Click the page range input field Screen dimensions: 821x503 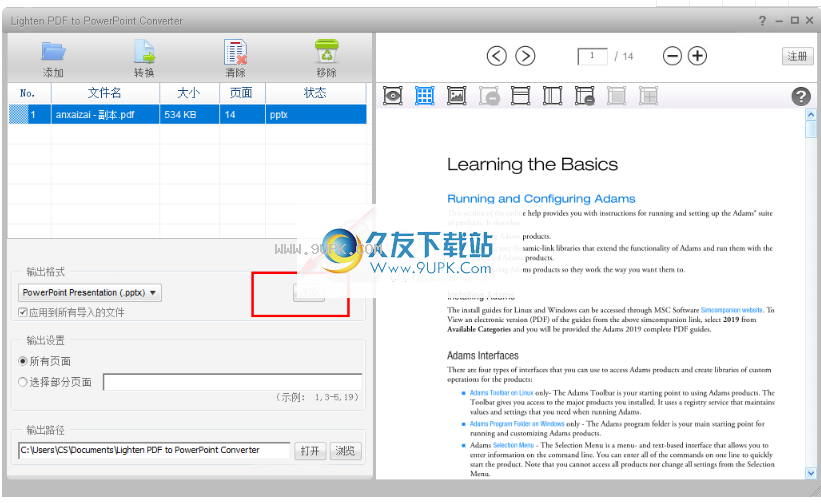232,382
